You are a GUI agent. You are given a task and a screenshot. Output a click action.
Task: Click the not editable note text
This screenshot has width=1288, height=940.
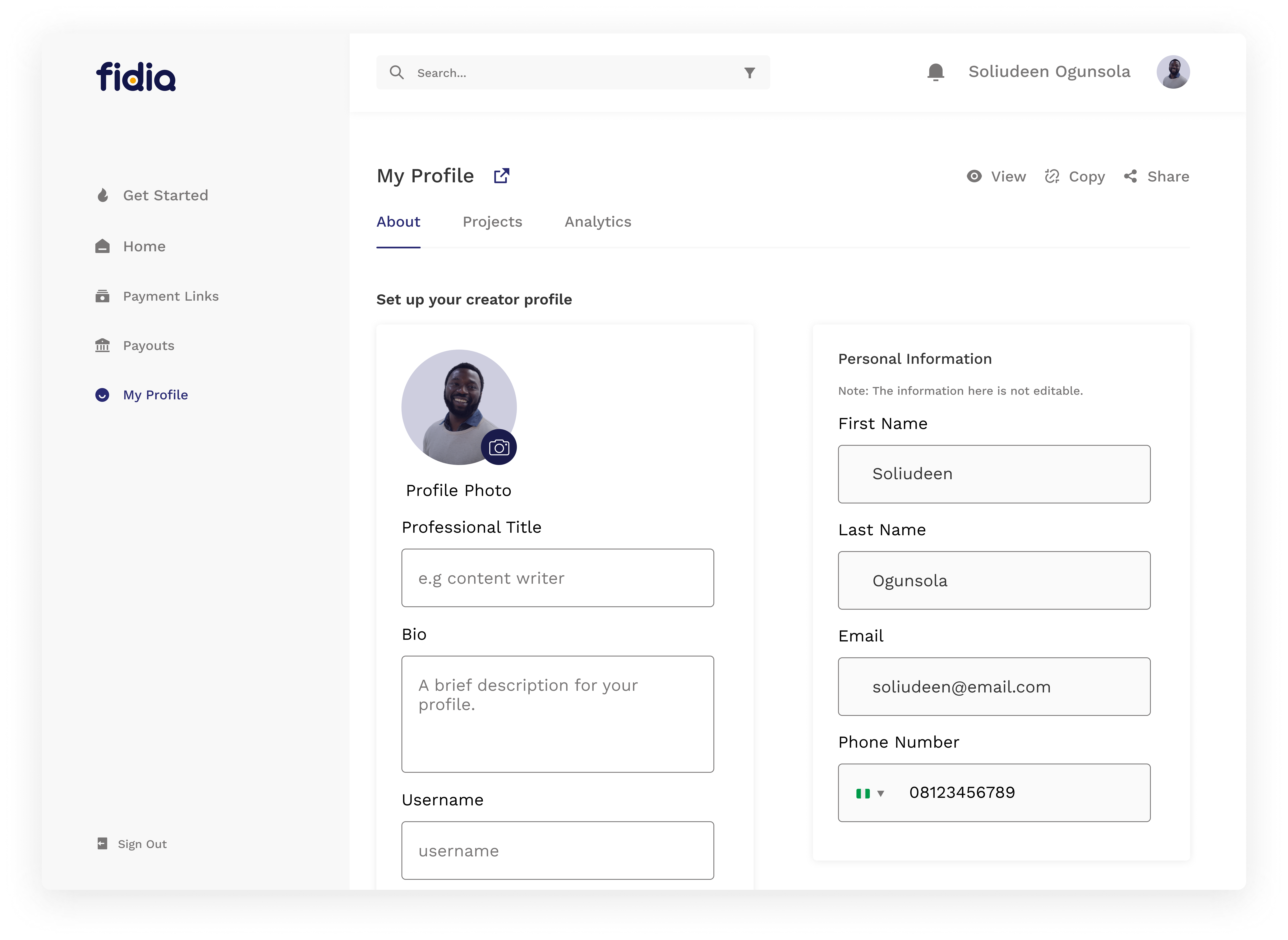[960, 391]
